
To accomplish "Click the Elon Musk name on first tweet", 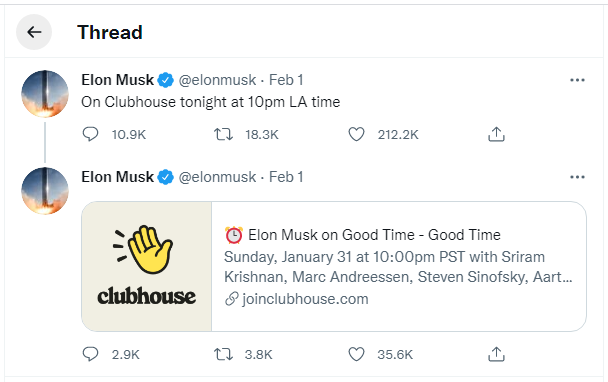I will point(117,80).
